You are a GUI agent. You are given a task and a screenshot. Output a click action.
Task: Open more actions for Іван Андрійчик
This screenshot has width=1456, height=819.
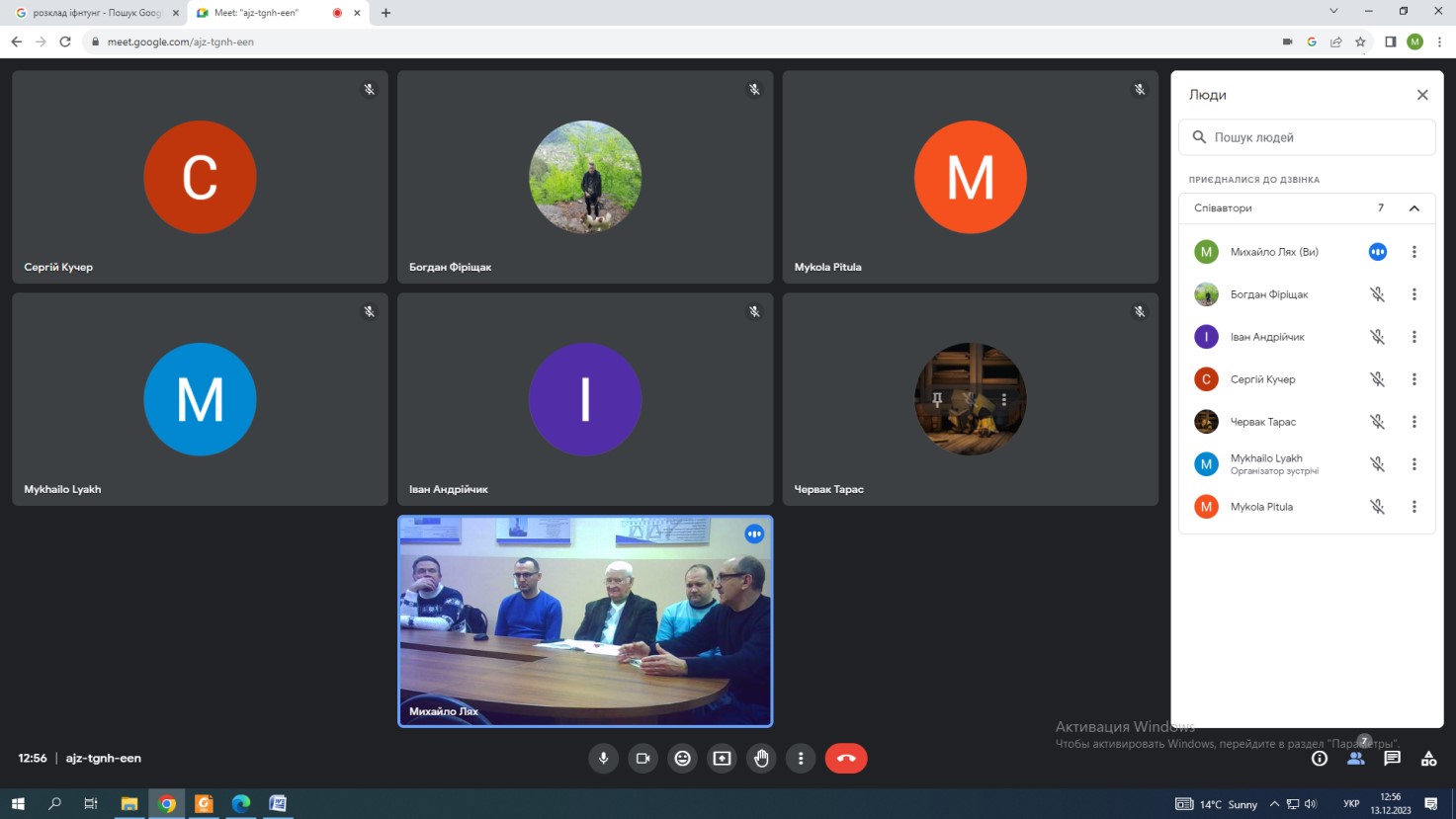(x=1413, y=337)
